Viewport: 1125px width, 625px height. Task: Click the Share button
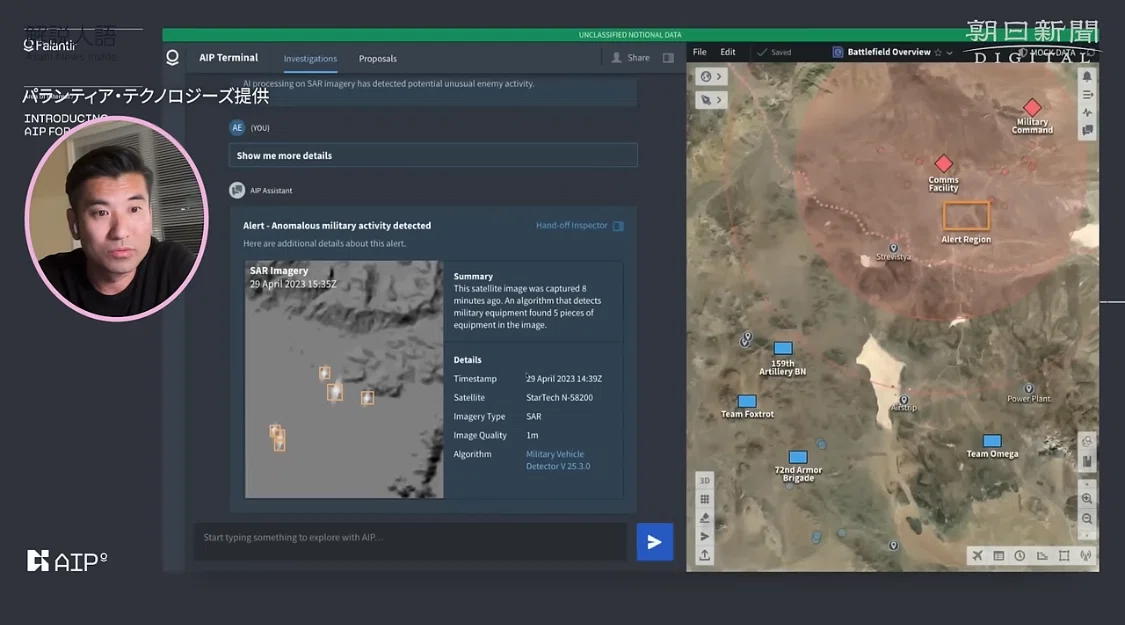click(630, 58)
